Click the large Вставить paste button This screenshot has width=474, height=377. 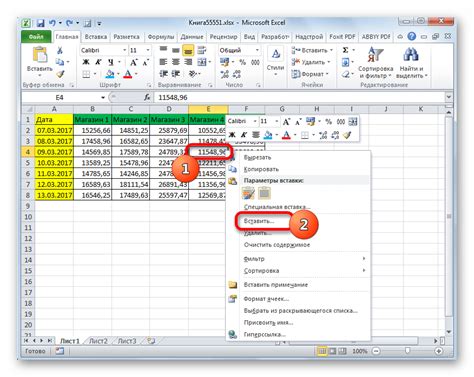(40, 62)
